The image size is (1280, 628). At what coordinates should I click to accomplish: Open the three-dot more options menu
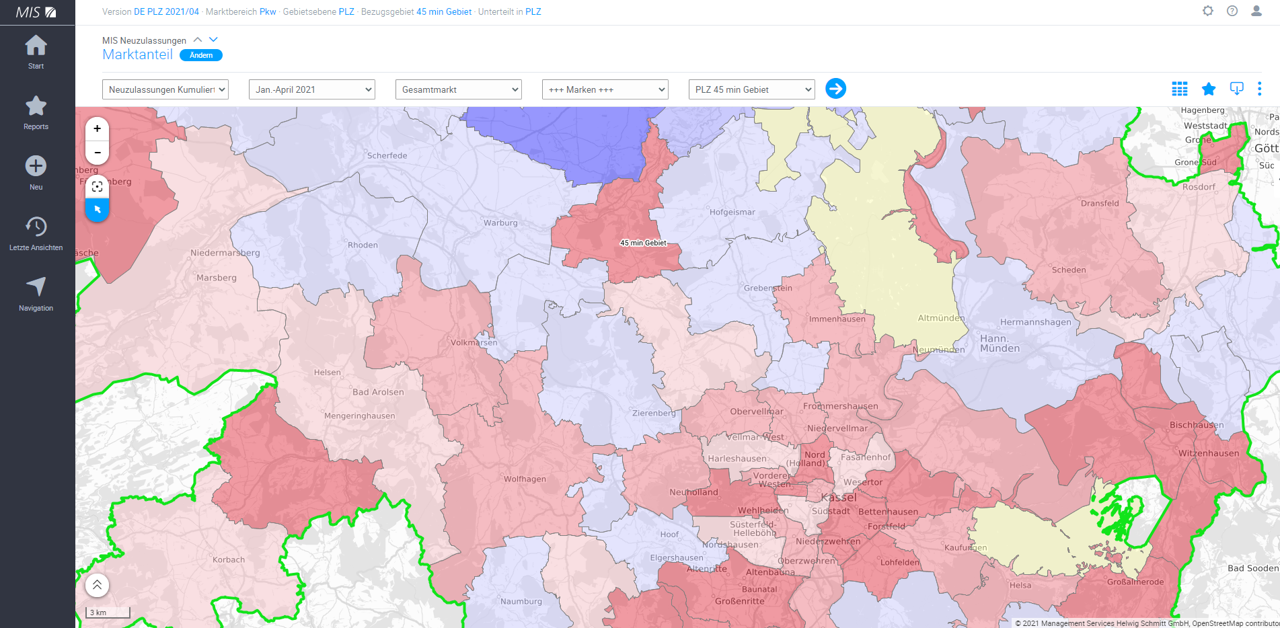pyautogui.click(x=1259, y=89)
